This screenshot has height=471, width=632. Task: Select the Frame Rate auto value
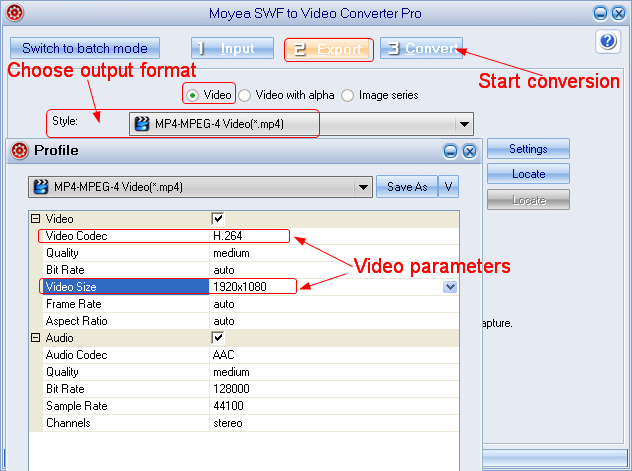pyautogui.click(x=224, y=304)
